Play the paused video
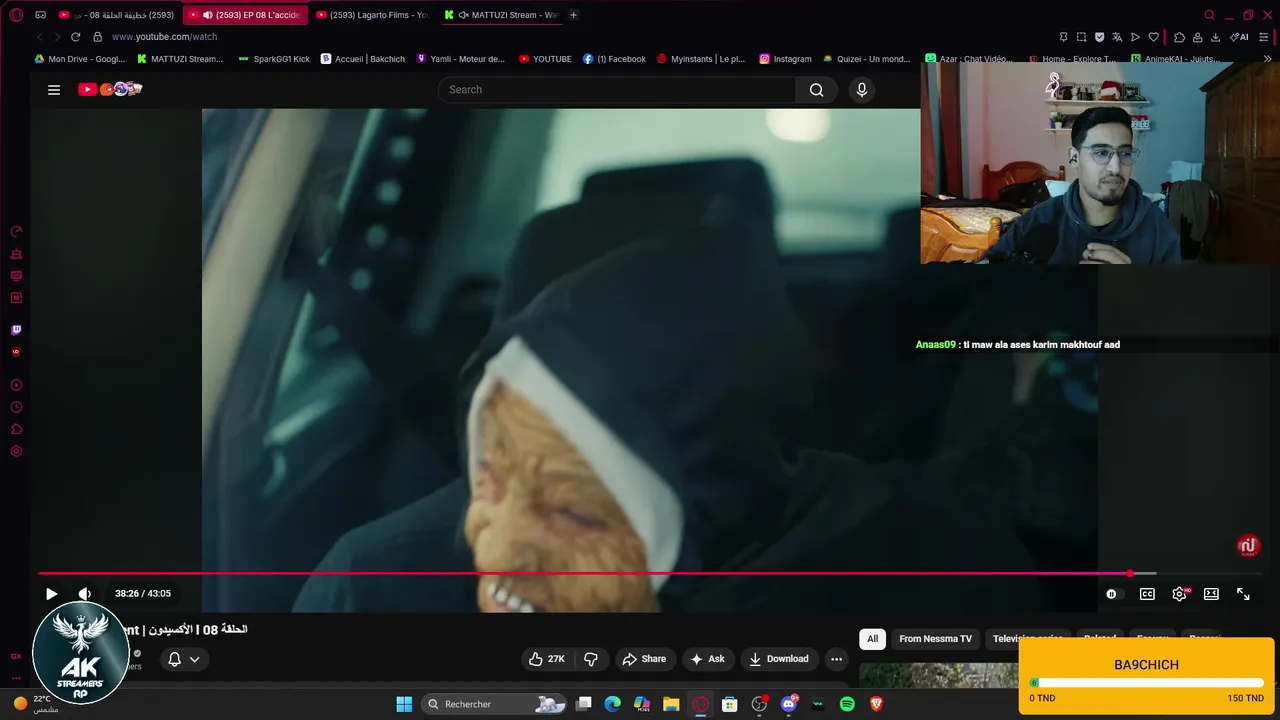 pos(51,594)
